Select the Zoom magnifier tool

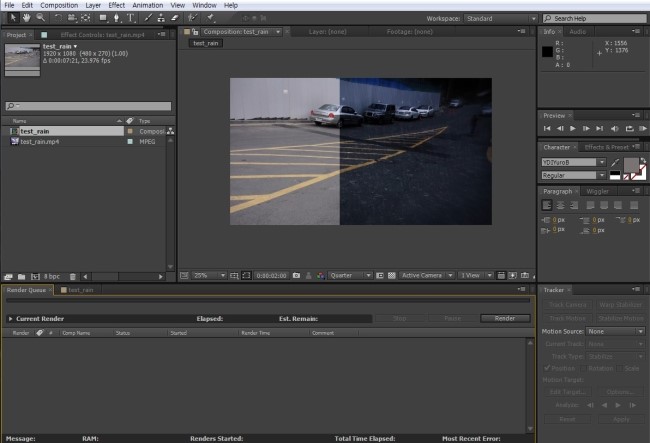point(40,18)
